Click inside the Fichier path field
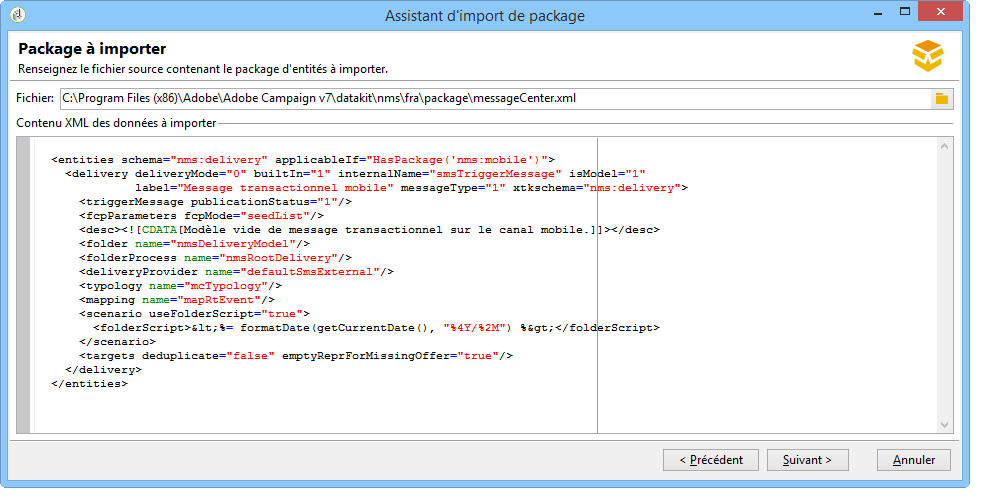Image resolution: width=983 pixels, height=500 pixels. 495,98
